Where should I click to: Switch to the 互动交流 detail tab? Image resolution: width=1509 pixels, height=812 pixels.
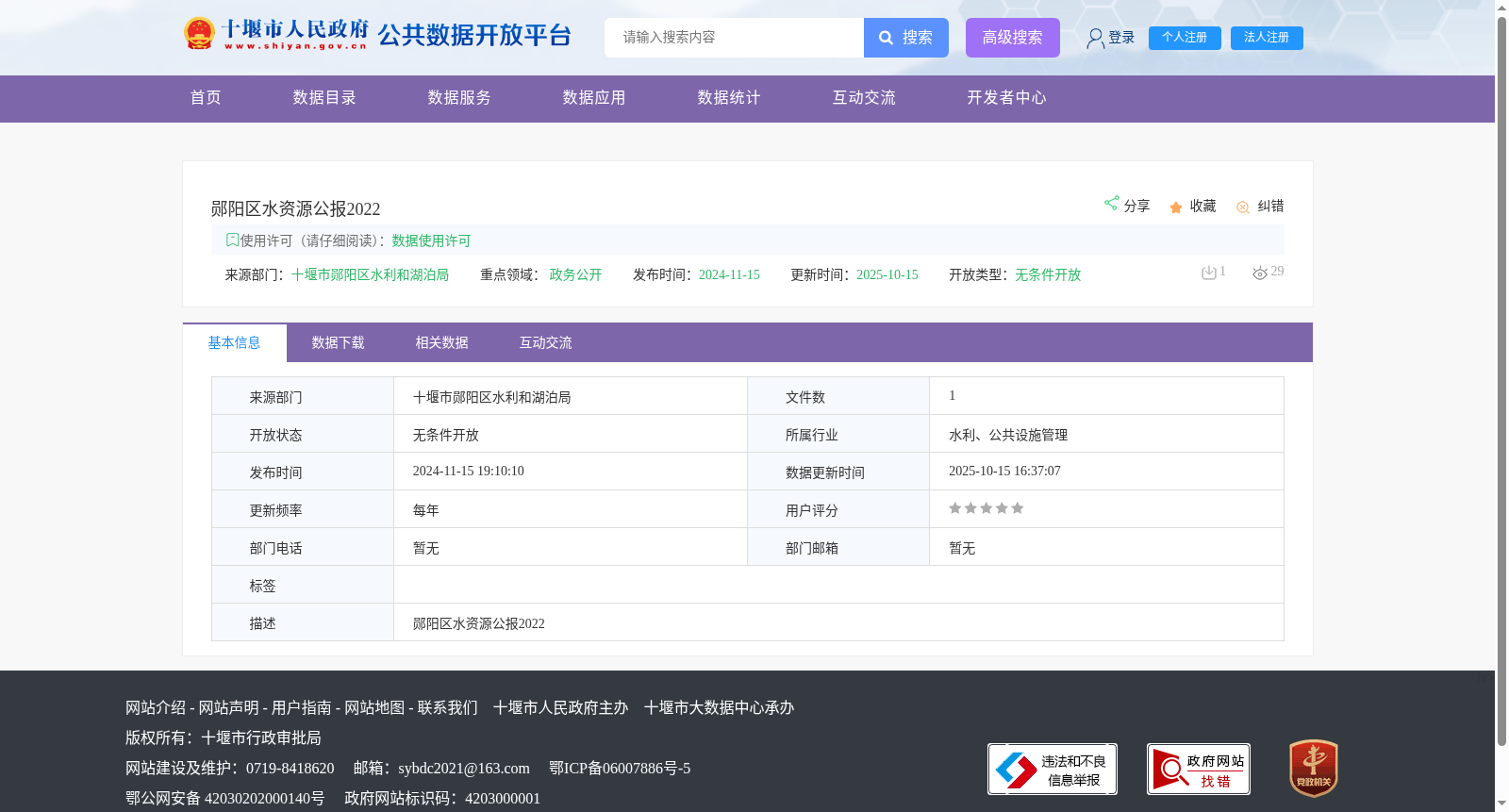pyautogui.click(x=545, y=343)
